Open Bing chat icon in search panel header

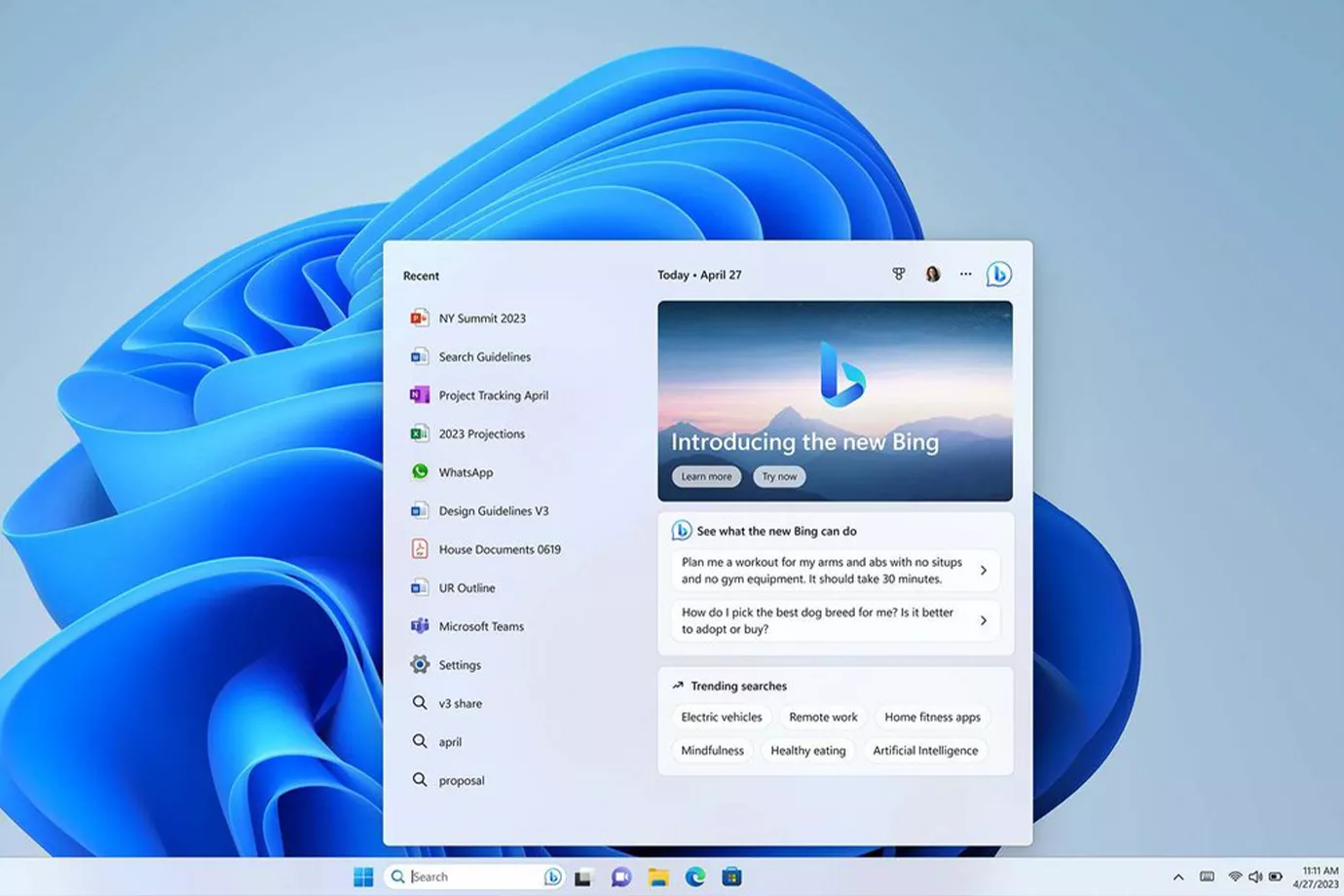[998, 275]
